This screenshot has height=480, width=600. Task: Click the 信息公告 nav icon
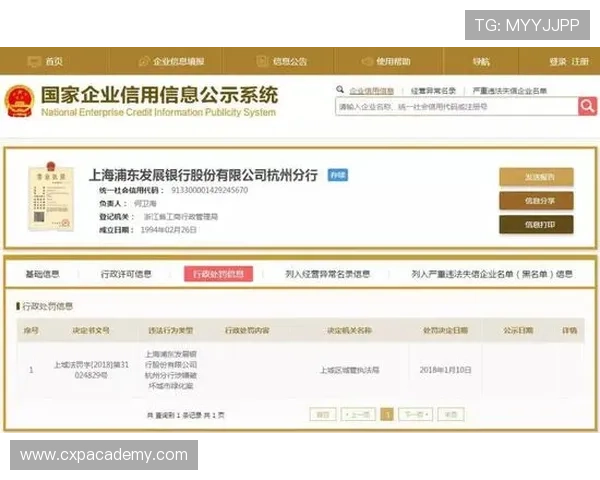tap(262, 61)
